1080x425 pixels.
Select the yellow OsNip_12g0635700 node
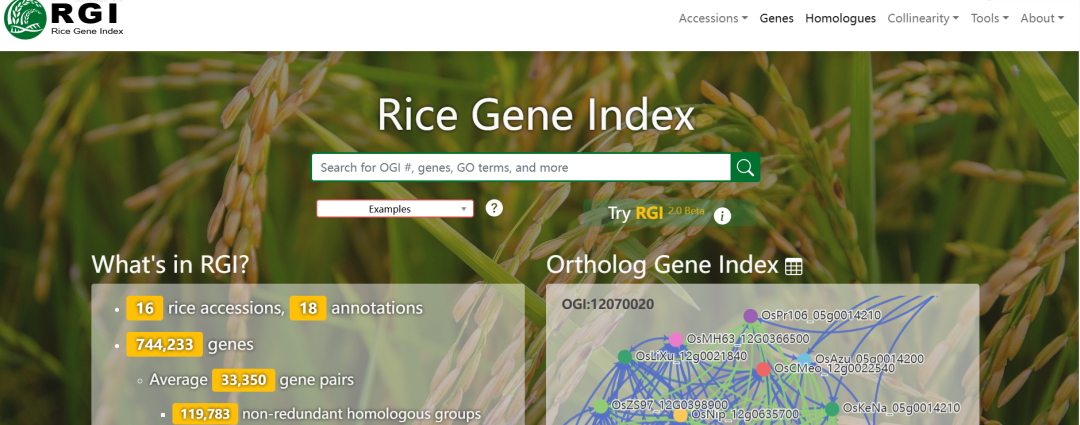(681, 415)
